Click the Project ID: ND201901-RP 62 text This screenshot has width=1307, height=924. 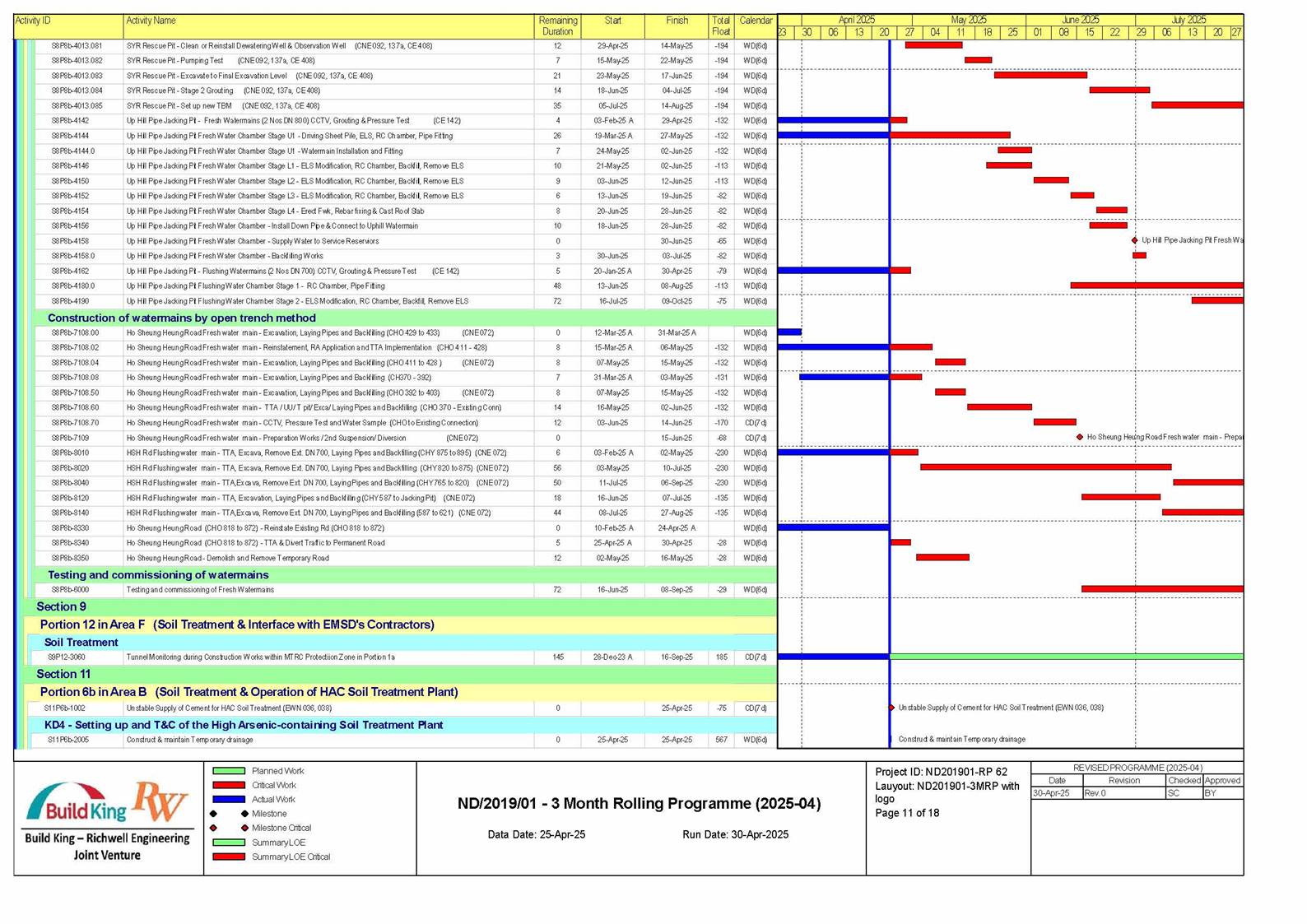pyautogui.click(x=941, y=772)
